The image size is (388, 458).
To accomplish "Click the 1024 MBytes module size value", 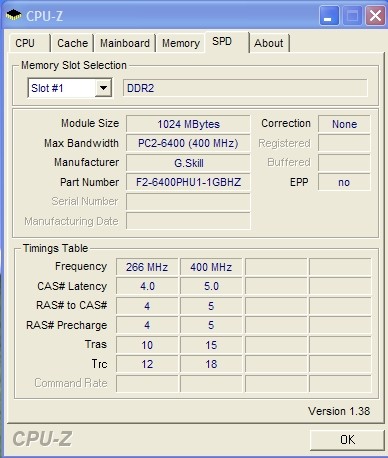I will 188,124.
